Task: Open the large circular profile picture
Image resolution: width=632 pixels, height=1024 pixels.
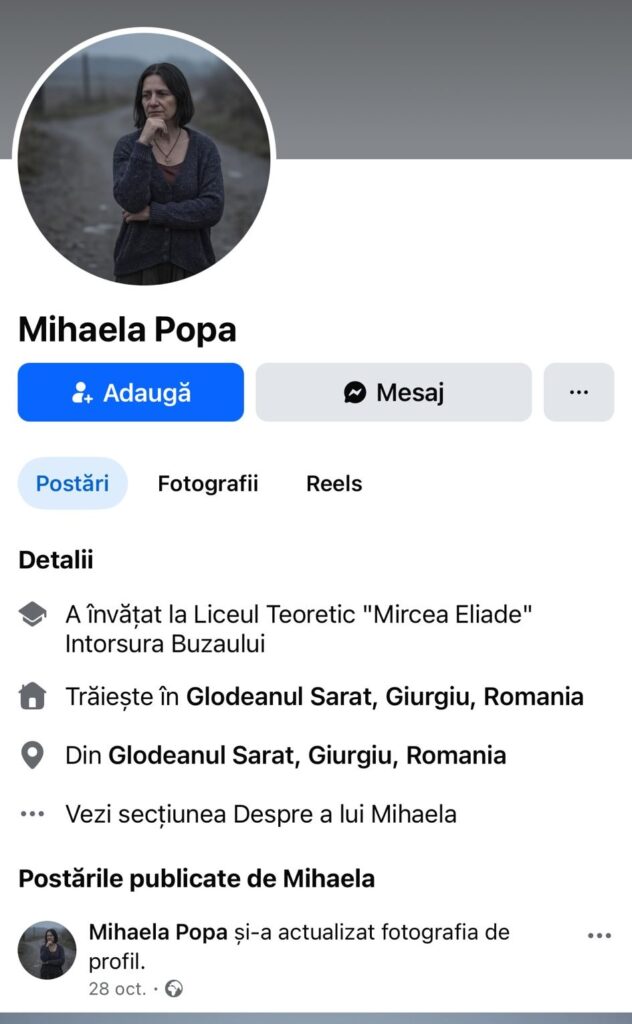Action: click(x=144, y=157)
